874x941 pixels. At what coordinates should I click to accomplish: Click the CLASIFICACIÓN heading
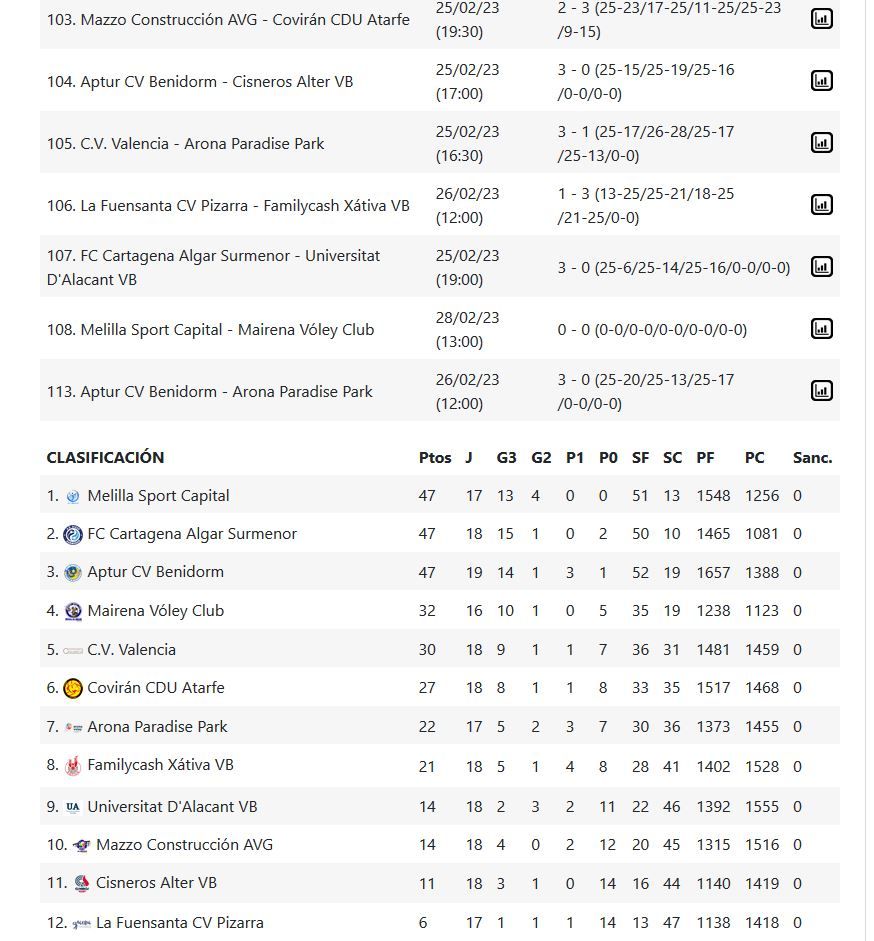tap(105, 457)
